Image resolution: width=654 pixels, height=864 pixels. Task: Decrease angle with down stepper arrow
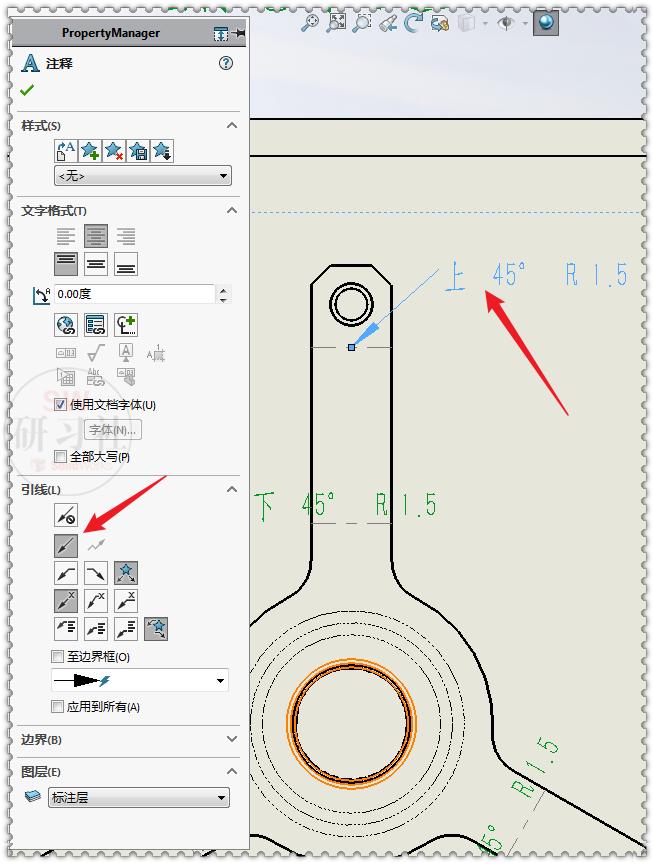(223, 299)
